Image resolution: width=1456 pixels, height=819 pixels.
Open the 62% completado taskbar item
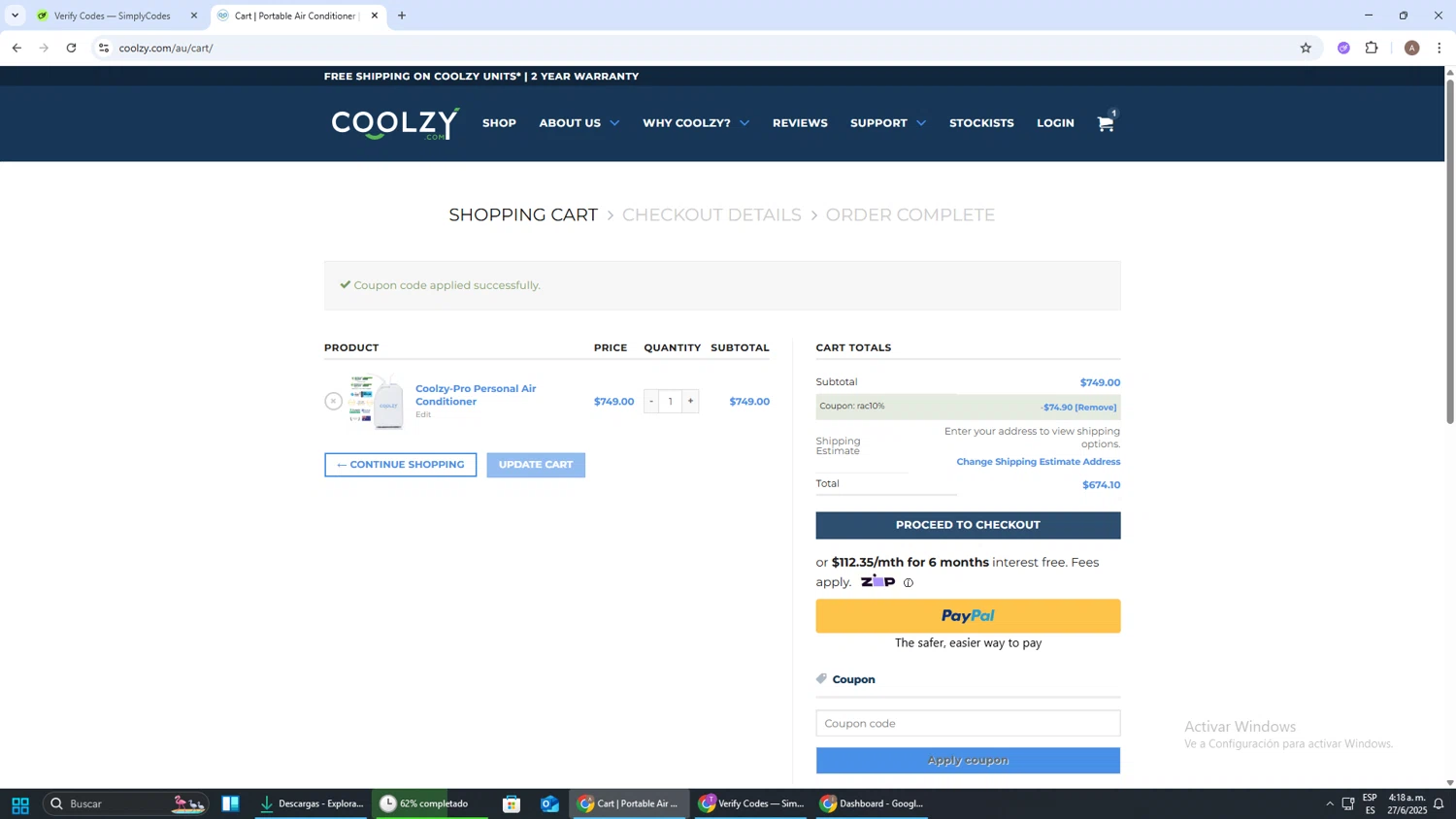click(432, 803)
